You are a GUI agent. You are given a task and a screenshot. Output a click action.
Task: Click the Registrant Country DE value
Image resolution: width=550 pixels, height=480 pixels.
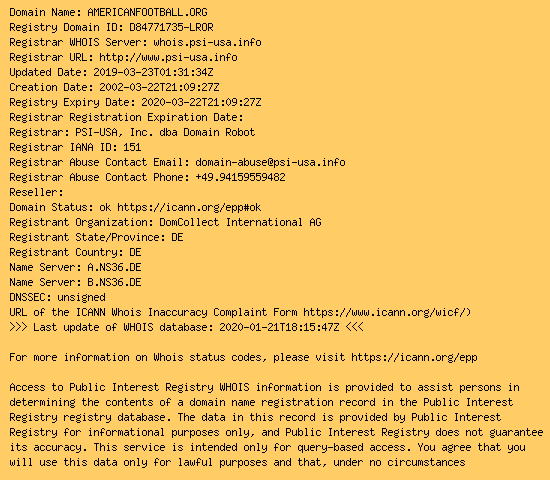[x=135, y=252]
